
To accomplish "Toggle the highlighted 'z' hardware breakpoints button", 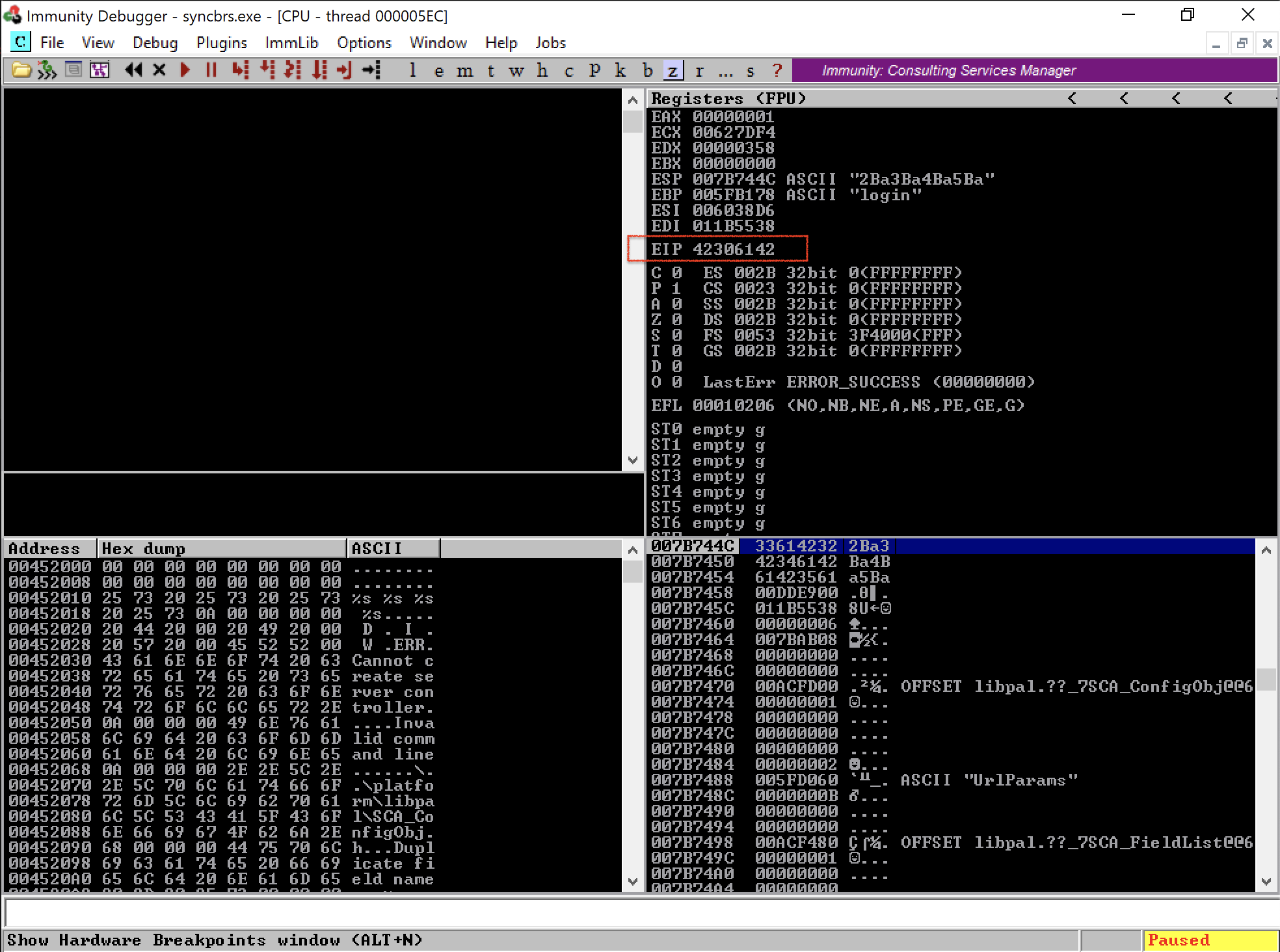I will [673, 70].
